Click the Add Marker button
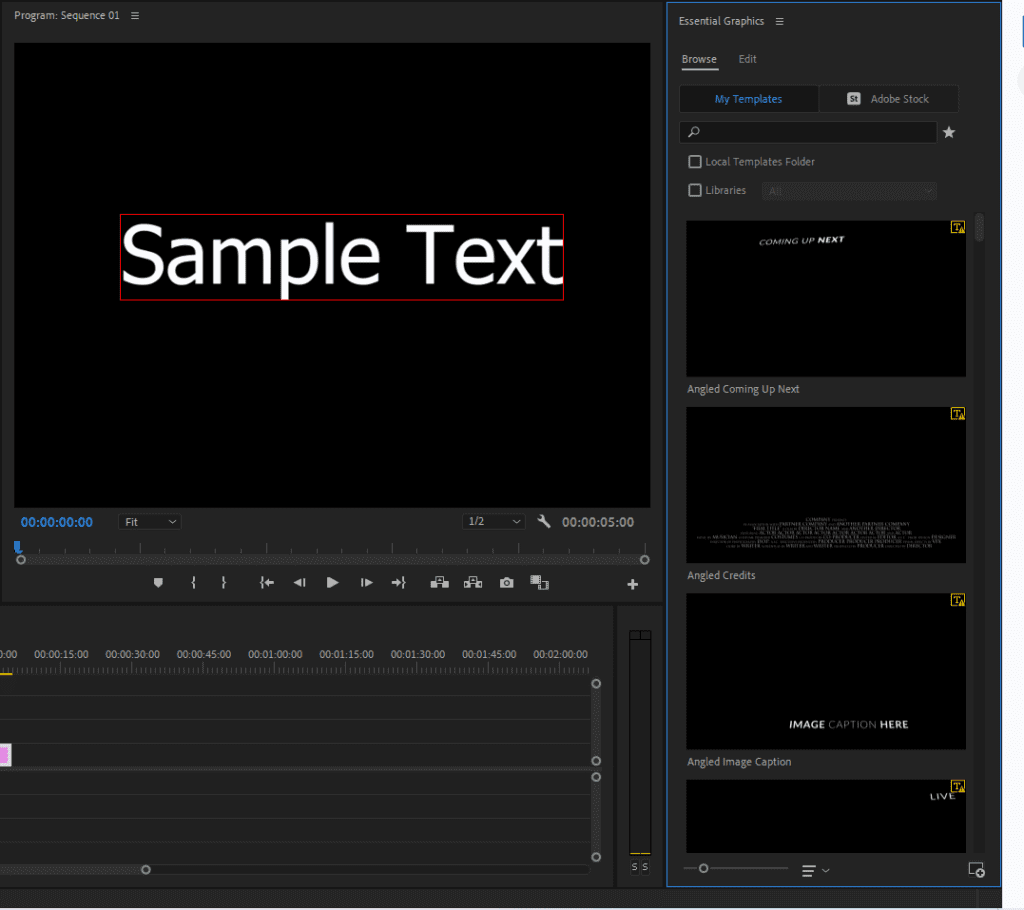Viewport: 1024px width, 910px height. (x=158, y=583)
